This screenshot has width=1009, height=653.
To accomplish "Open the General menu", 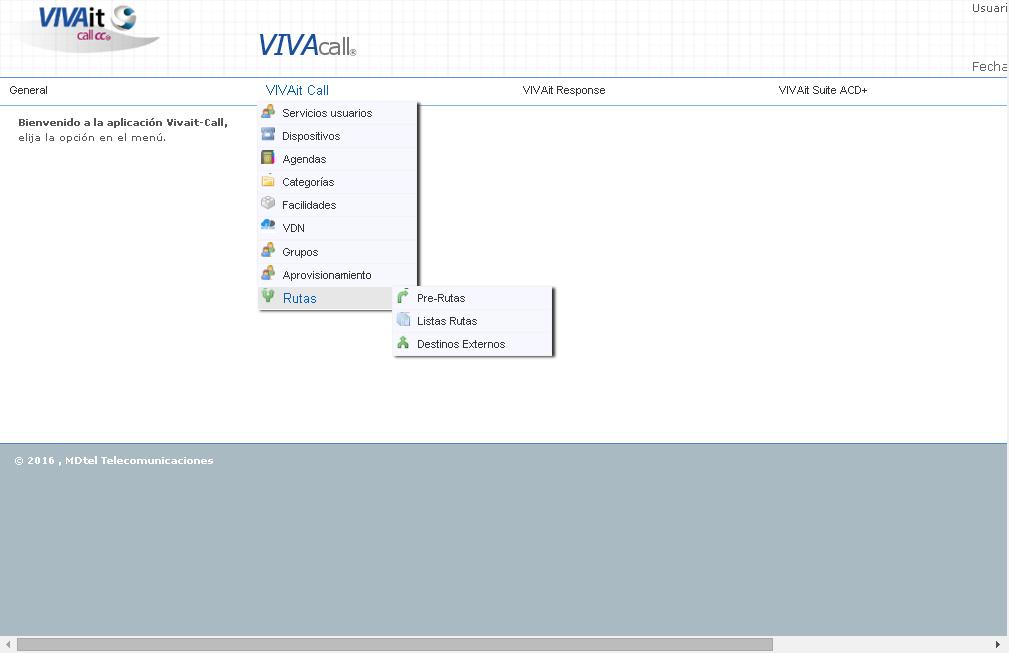I will 28,90.
